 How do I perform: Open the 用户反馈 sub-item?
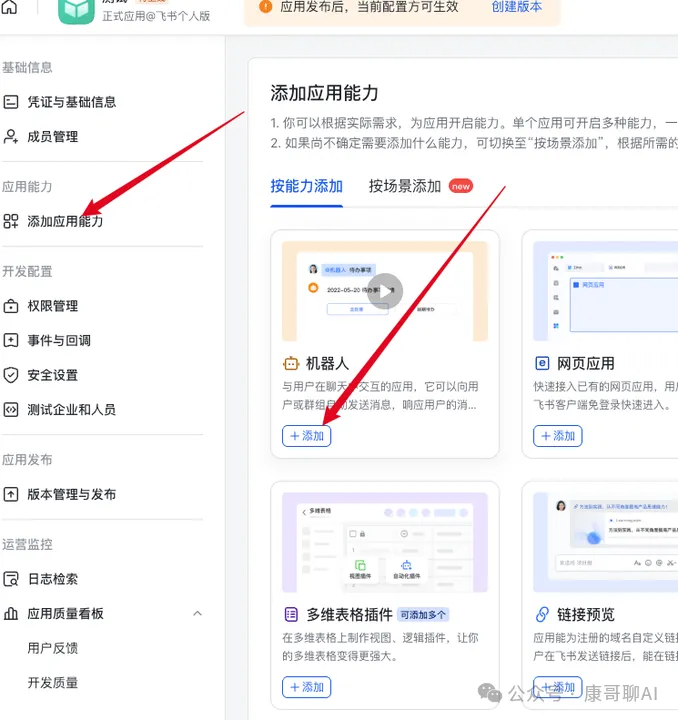[52, 648]
